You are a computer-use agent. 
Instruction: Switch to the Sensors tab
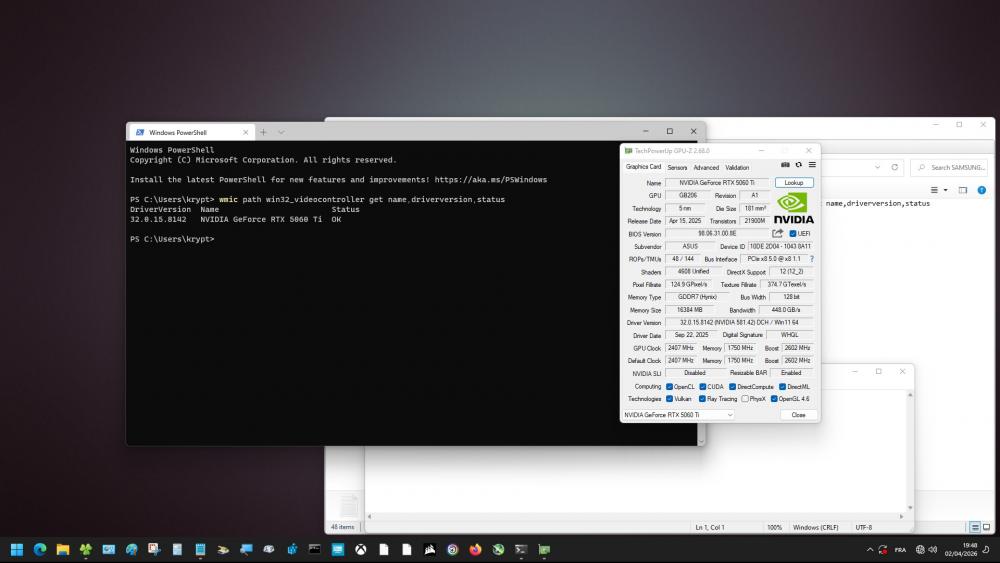677,167
